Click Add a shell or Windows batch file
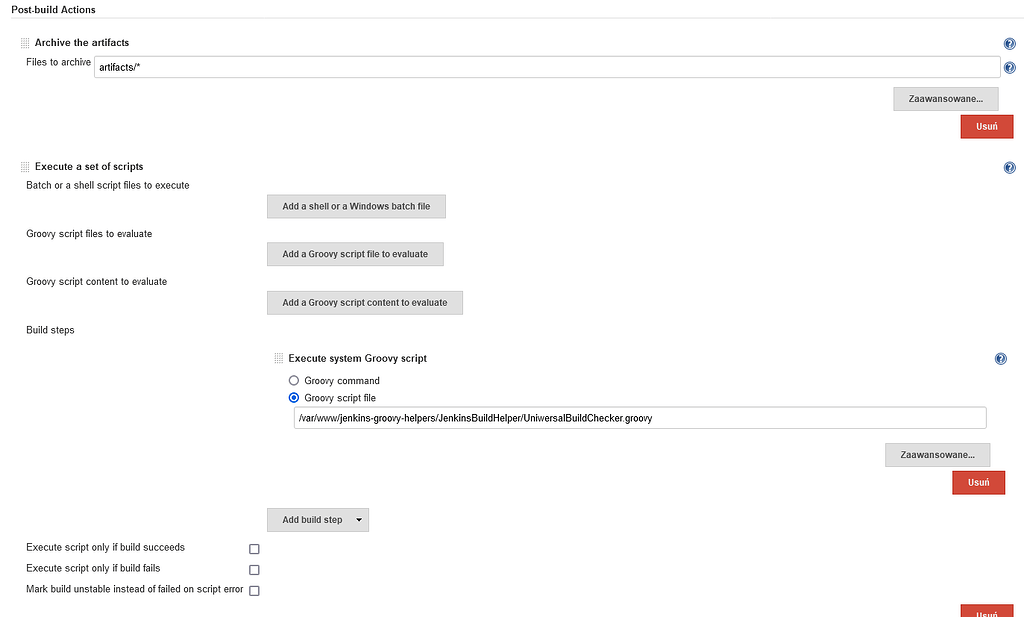The width and height of the screenshot is (1024, 617). 356,206
